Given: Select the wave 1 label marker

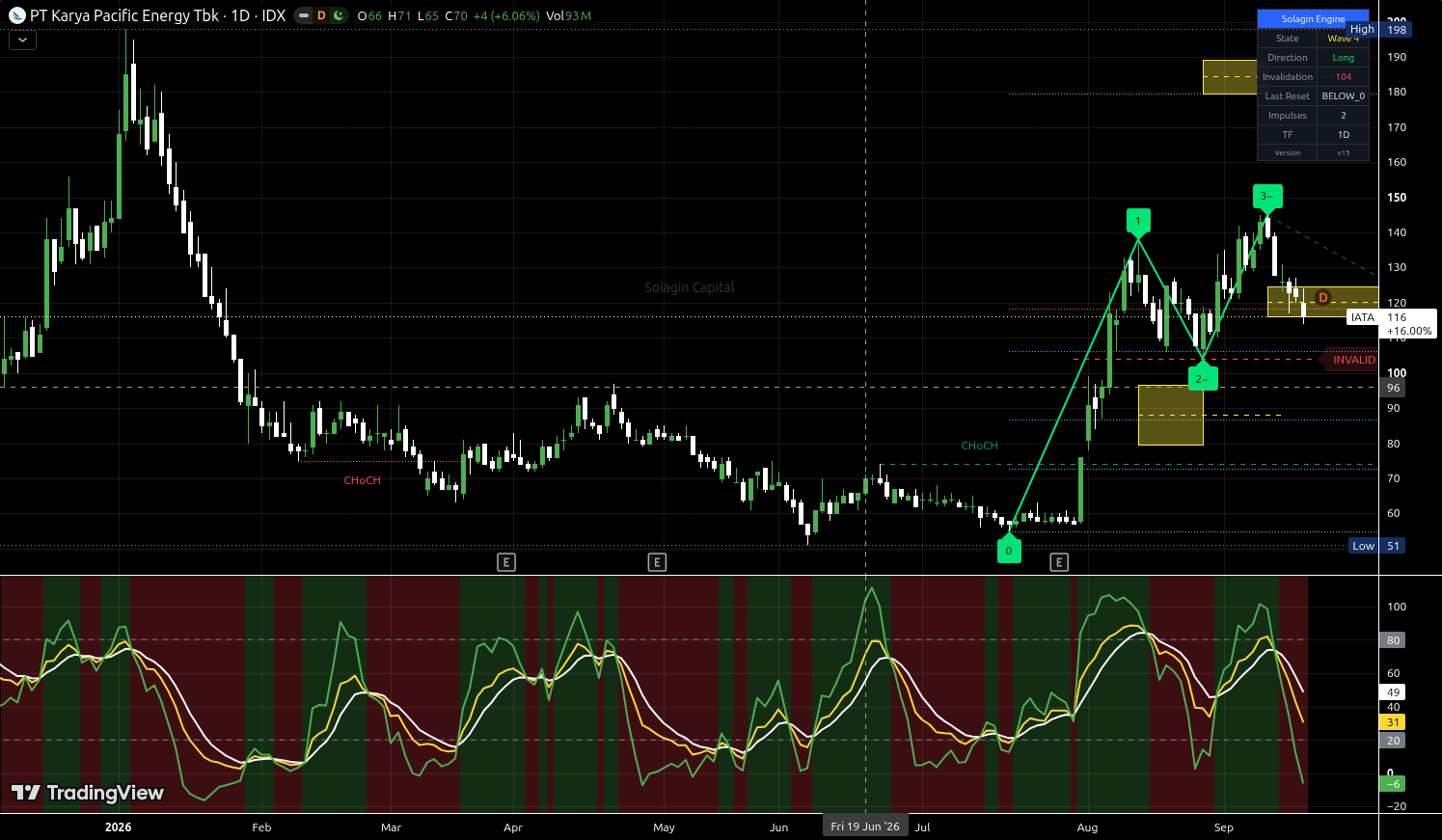Looking at the screenshot, I should click(1138, 223).
